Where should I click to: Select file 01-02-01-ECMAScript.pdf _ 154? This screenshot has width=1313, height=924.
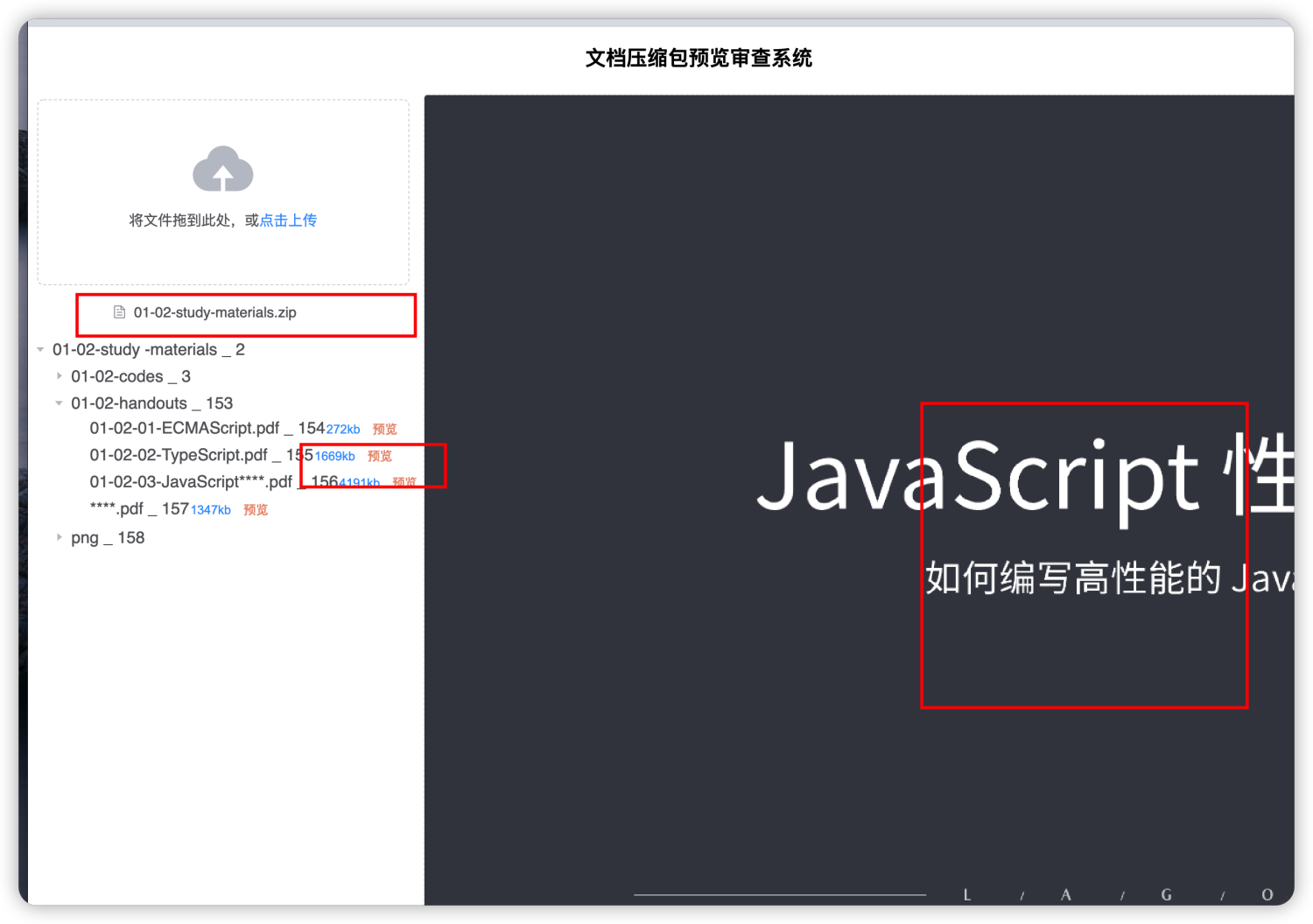pos(207,428)
